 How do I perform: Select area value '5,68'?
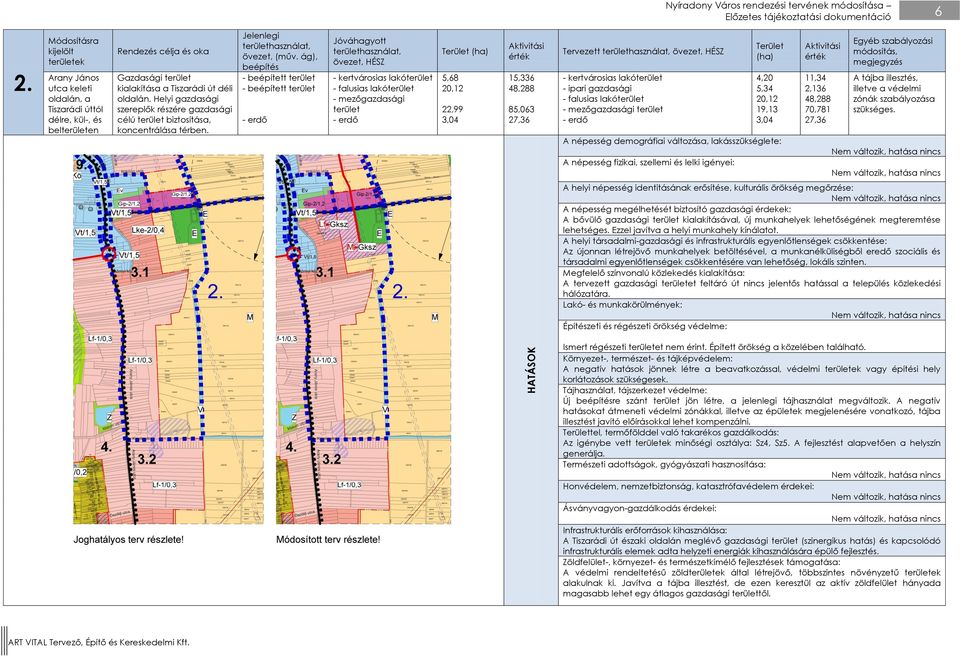pos(450,78)
